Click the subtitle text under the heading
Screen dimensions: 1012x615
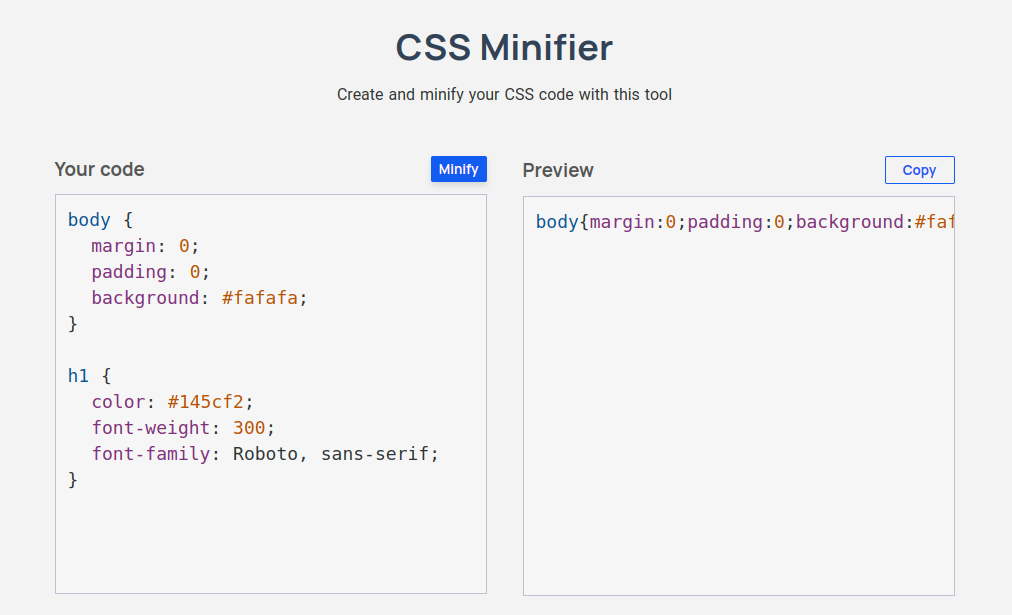(505, 95)
